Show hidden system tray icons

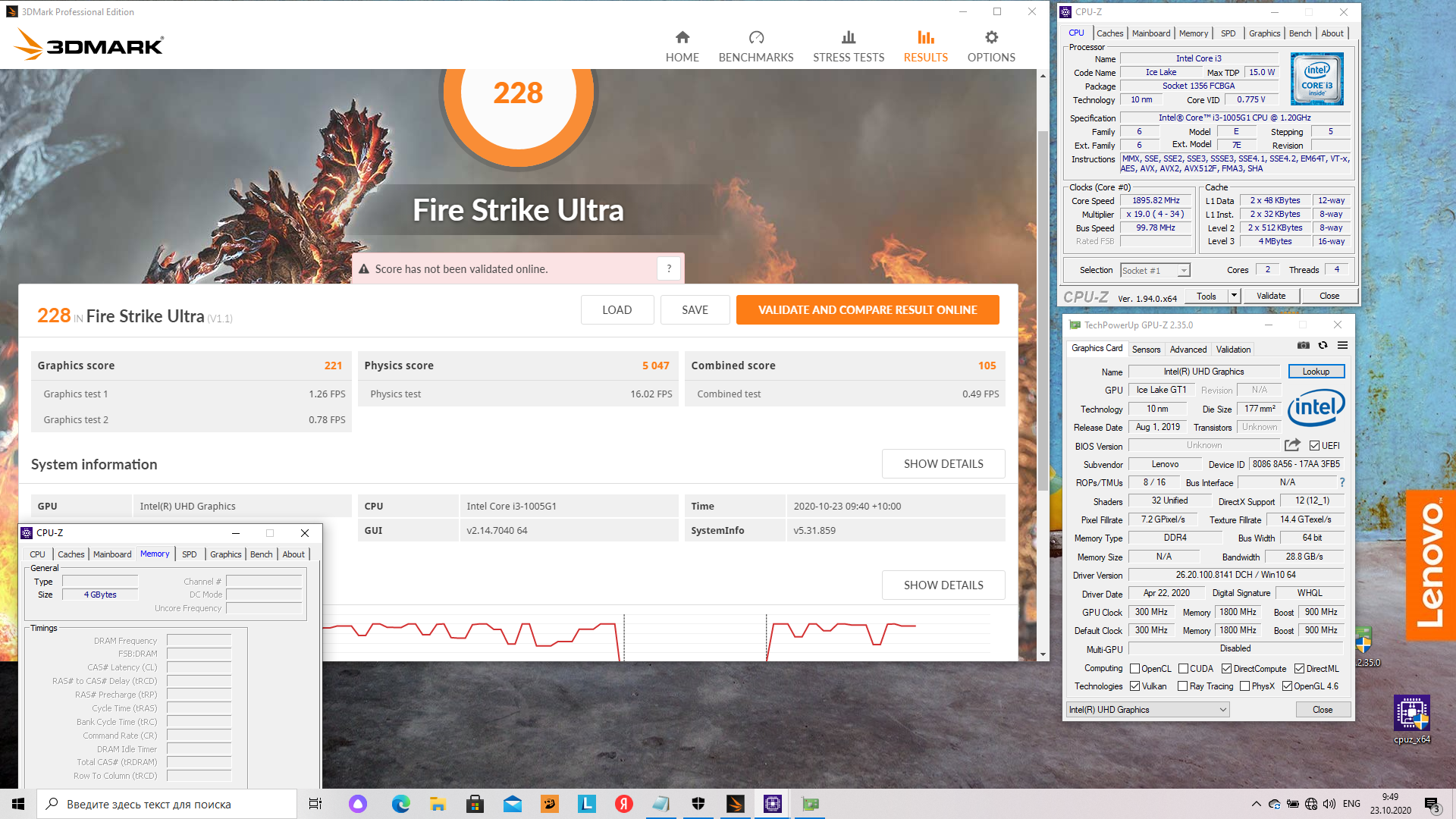[1256, 804]
